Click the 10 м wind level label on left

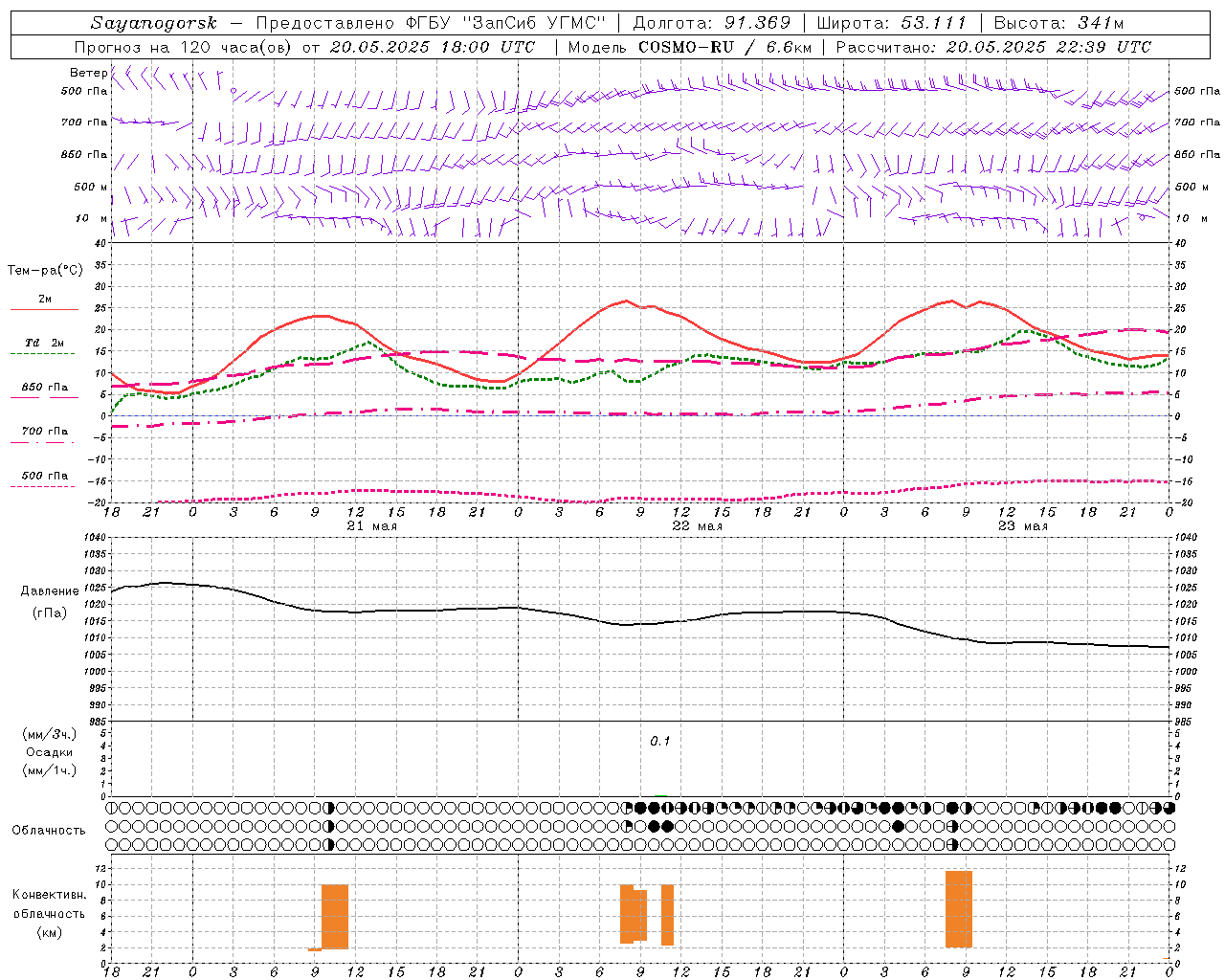[92, 219]
